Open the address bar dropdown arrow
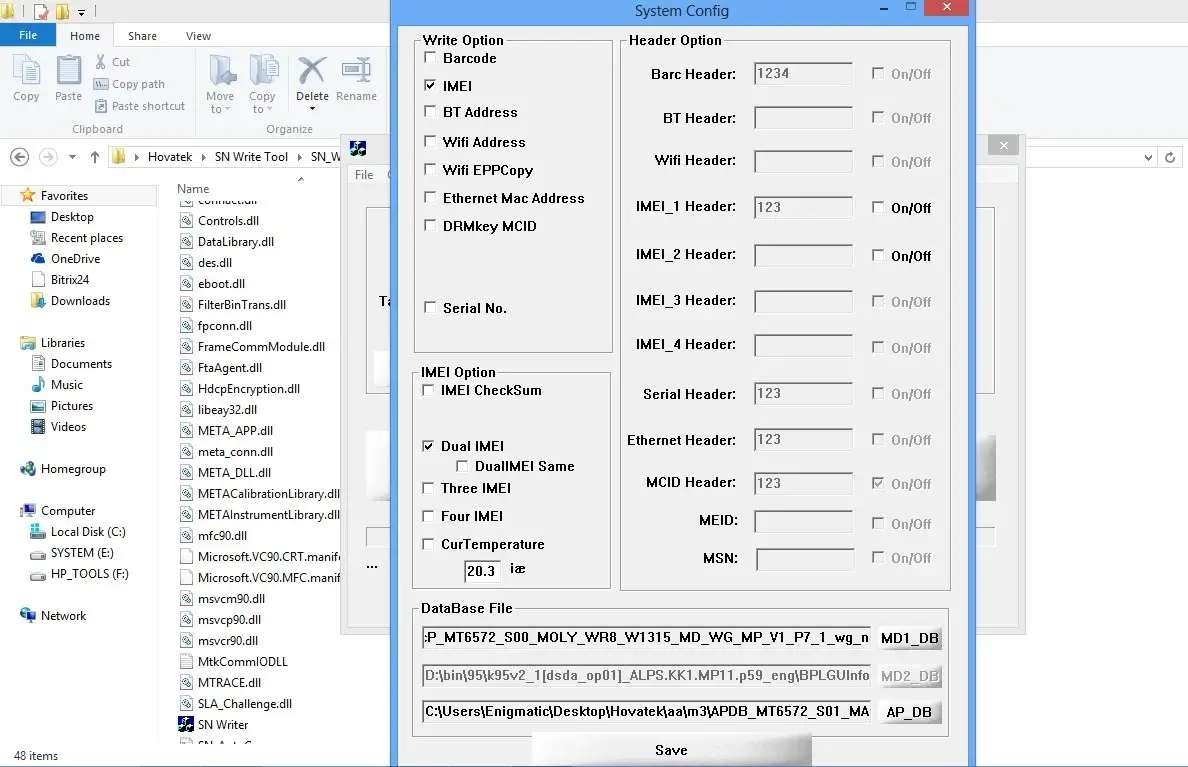1188x767 pixels. coord(1146,157)
